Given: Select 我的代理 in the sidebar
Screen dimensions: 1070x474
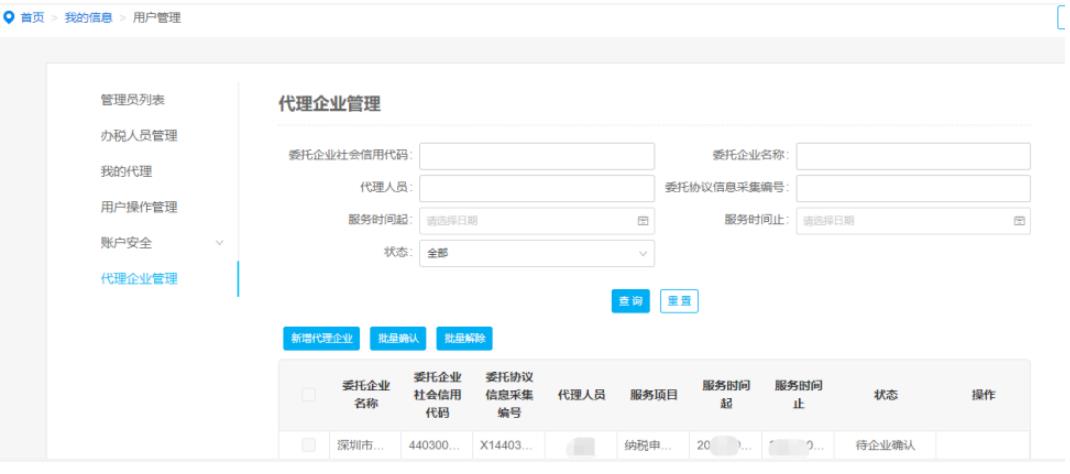Looking at the screenshot, I should [126, 172].
